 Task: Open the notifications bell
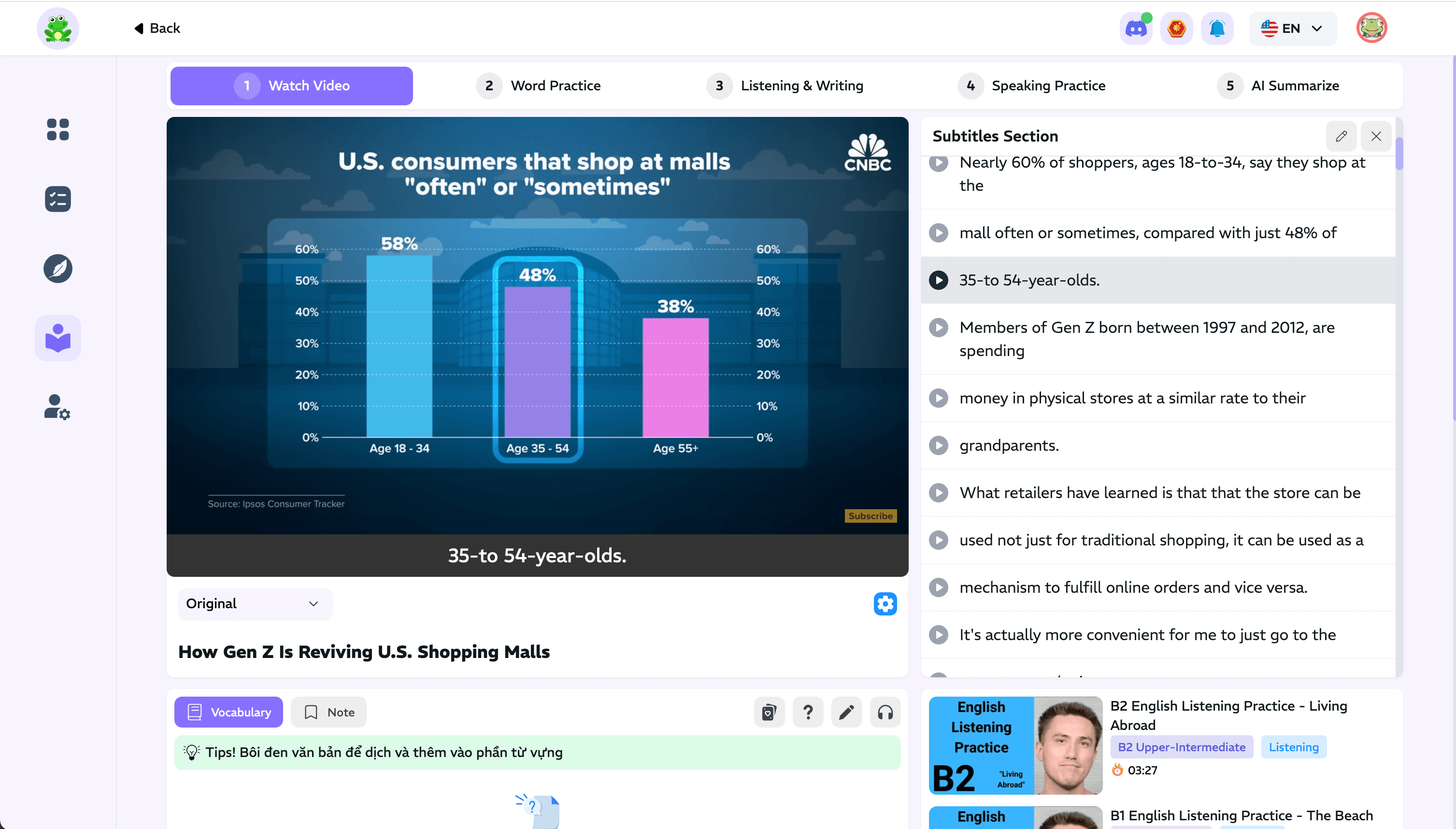(1216, 29)
